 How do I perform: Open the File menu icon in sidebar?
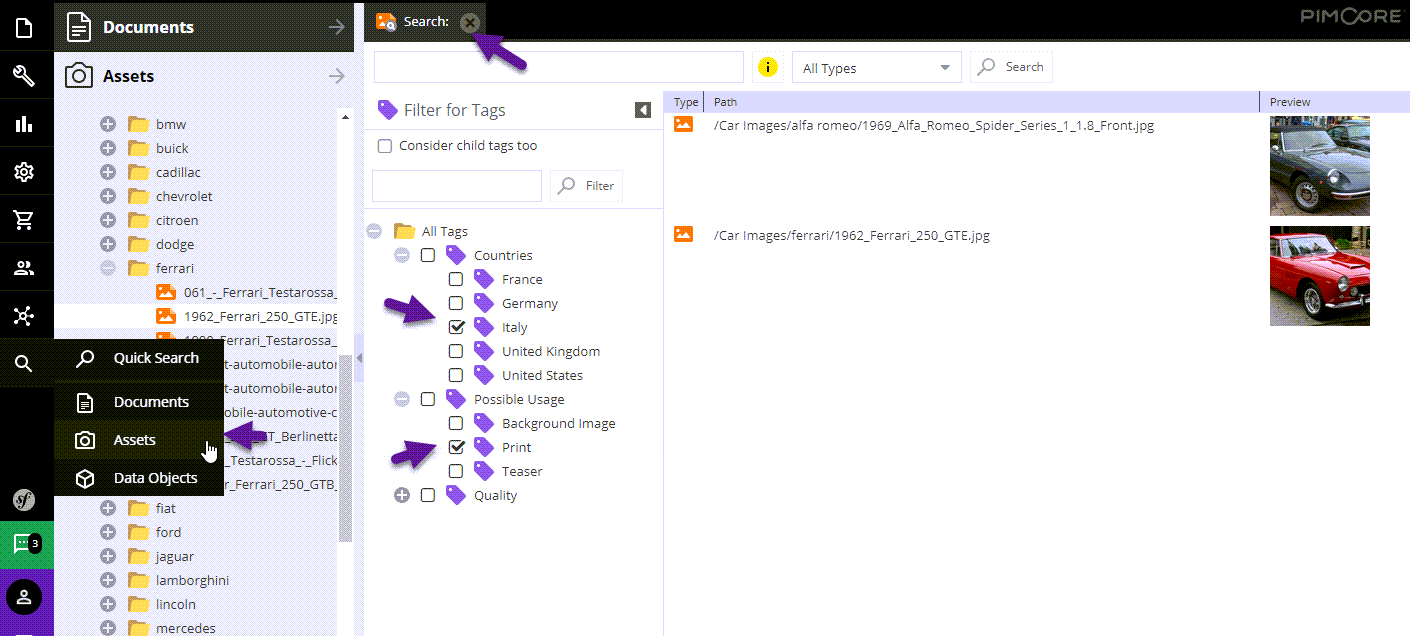tap(24, 28)
